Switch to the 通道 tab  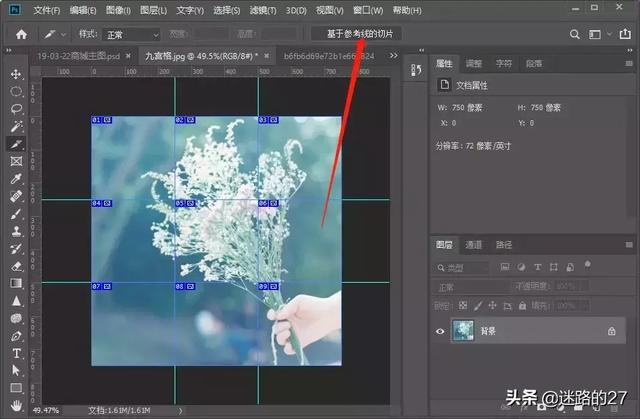(474, 244)
